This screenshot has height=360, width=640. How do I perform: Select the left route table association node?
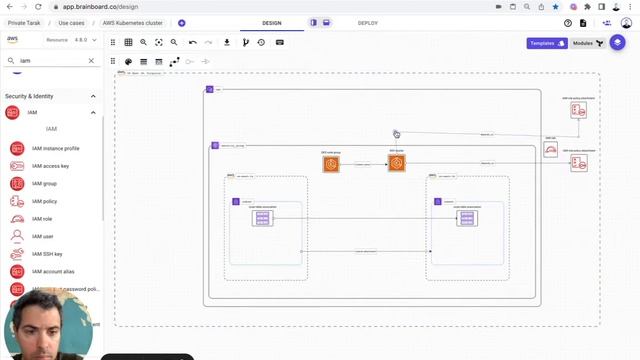[262, 218]
